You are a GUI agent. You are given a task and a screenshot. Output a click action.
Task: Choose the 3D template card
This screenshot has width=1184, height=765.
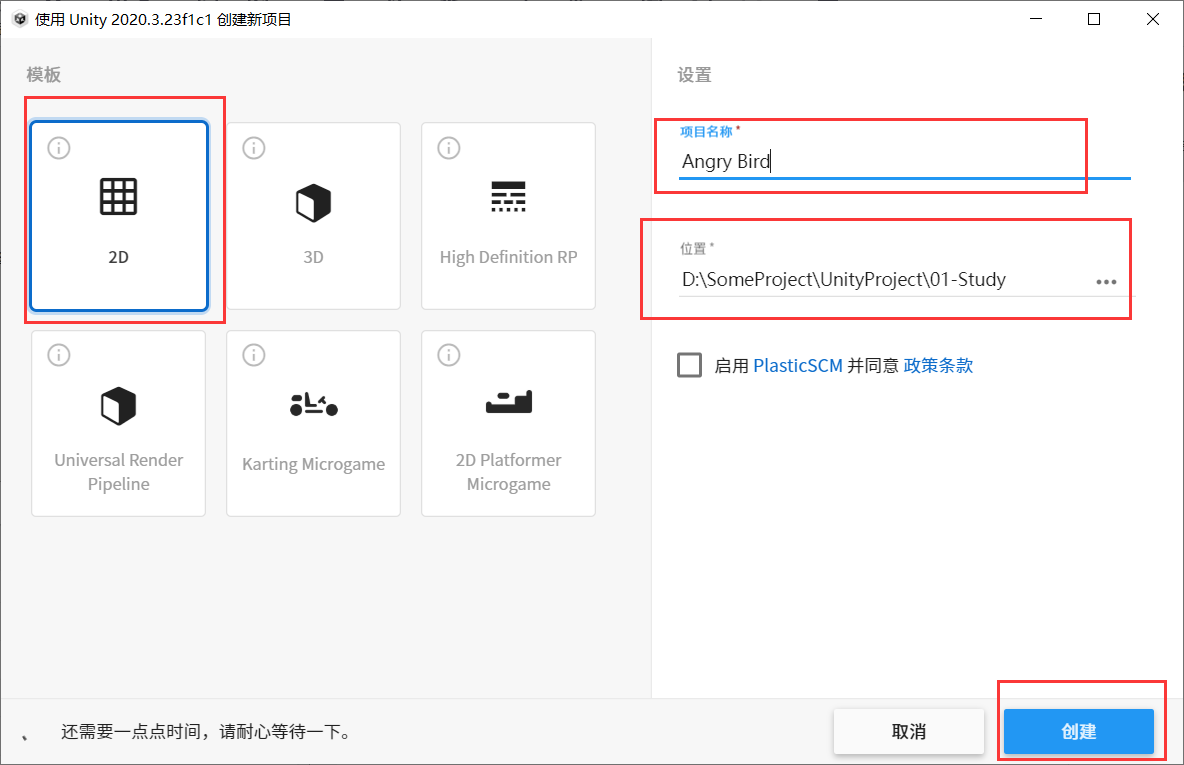313,216
